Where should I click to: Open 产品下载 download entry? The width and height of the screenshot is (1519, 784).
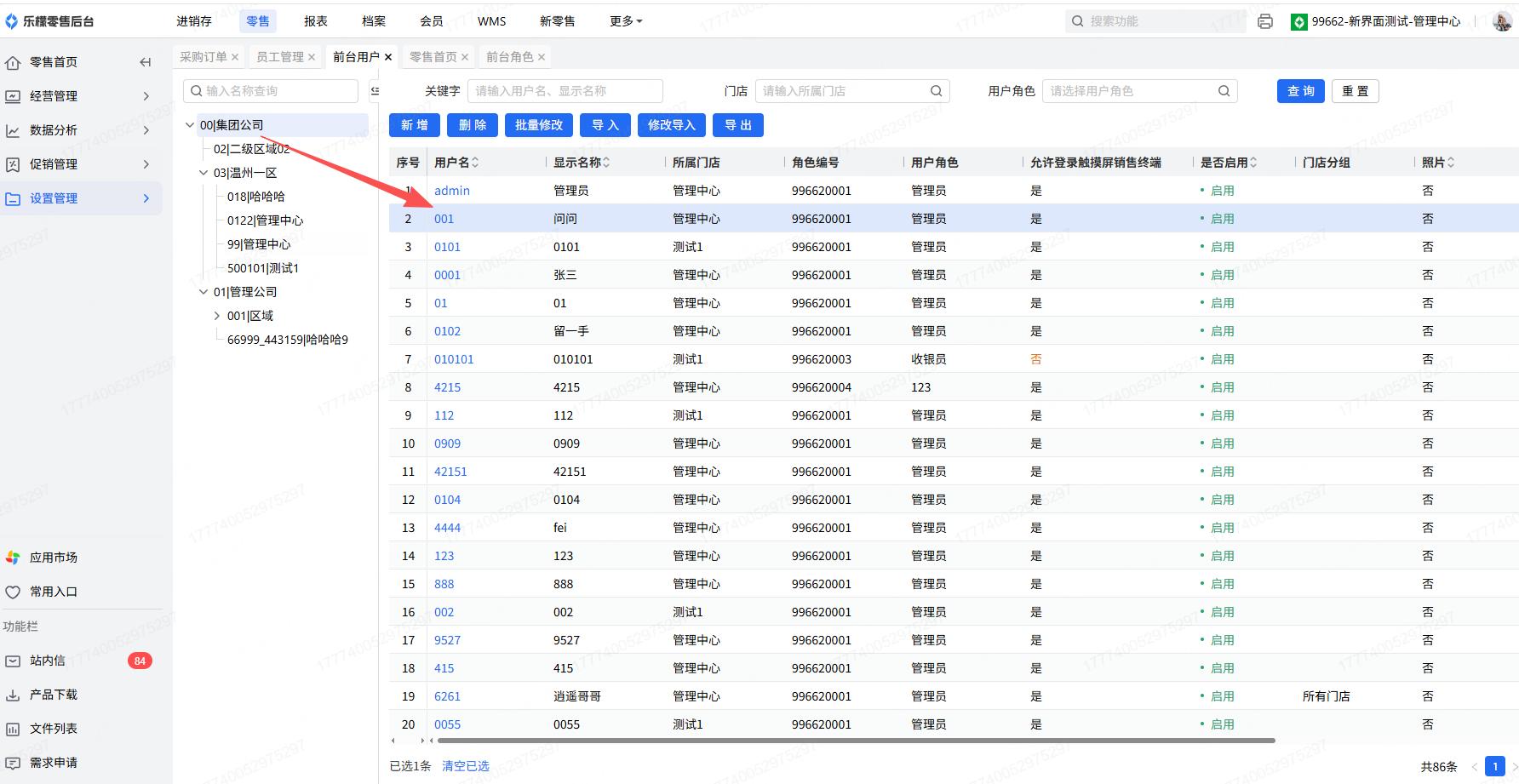point(53,695)
